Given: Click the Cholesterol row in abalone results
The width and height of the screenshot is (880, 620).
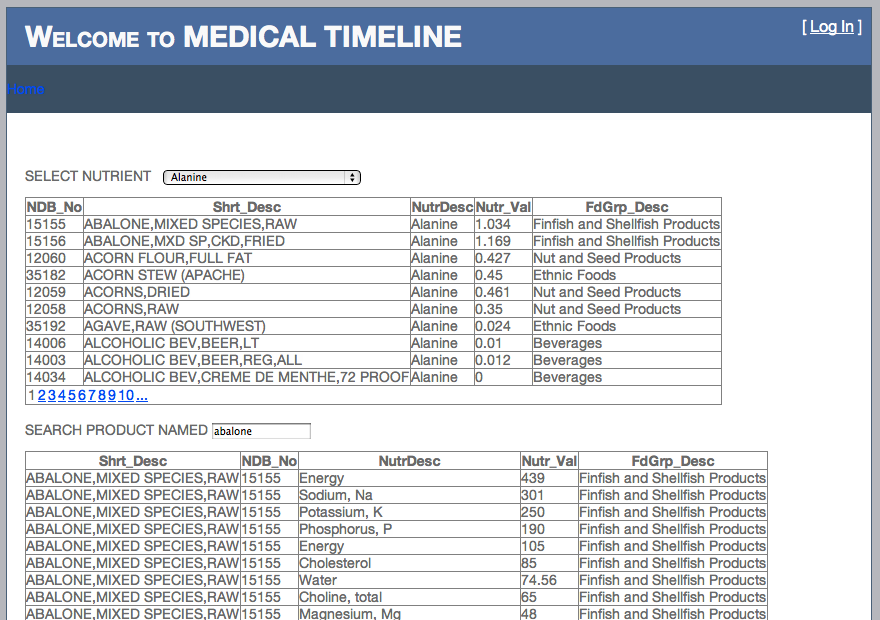Looking at the screenshot, I should [396, 563].
